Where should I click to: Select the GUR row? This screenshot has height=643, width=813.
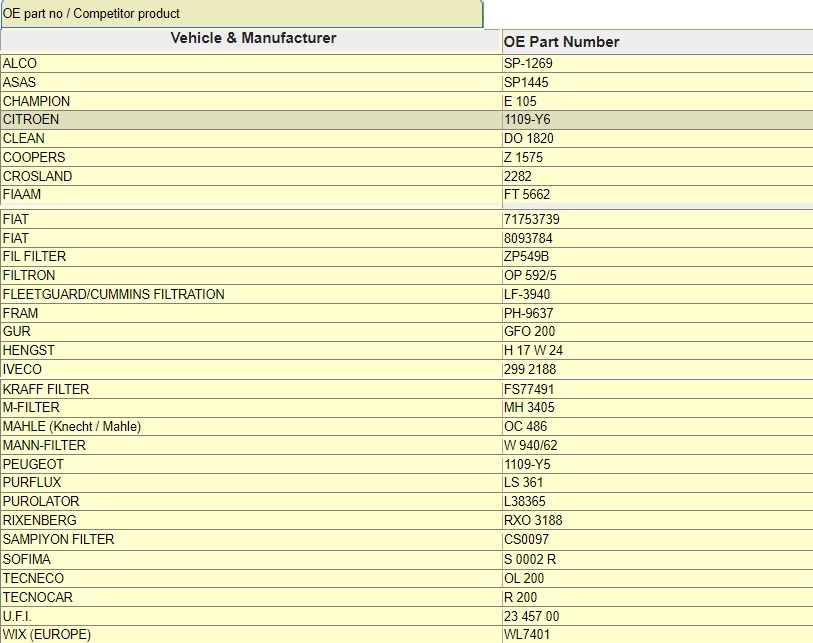(x=406, y=331)
